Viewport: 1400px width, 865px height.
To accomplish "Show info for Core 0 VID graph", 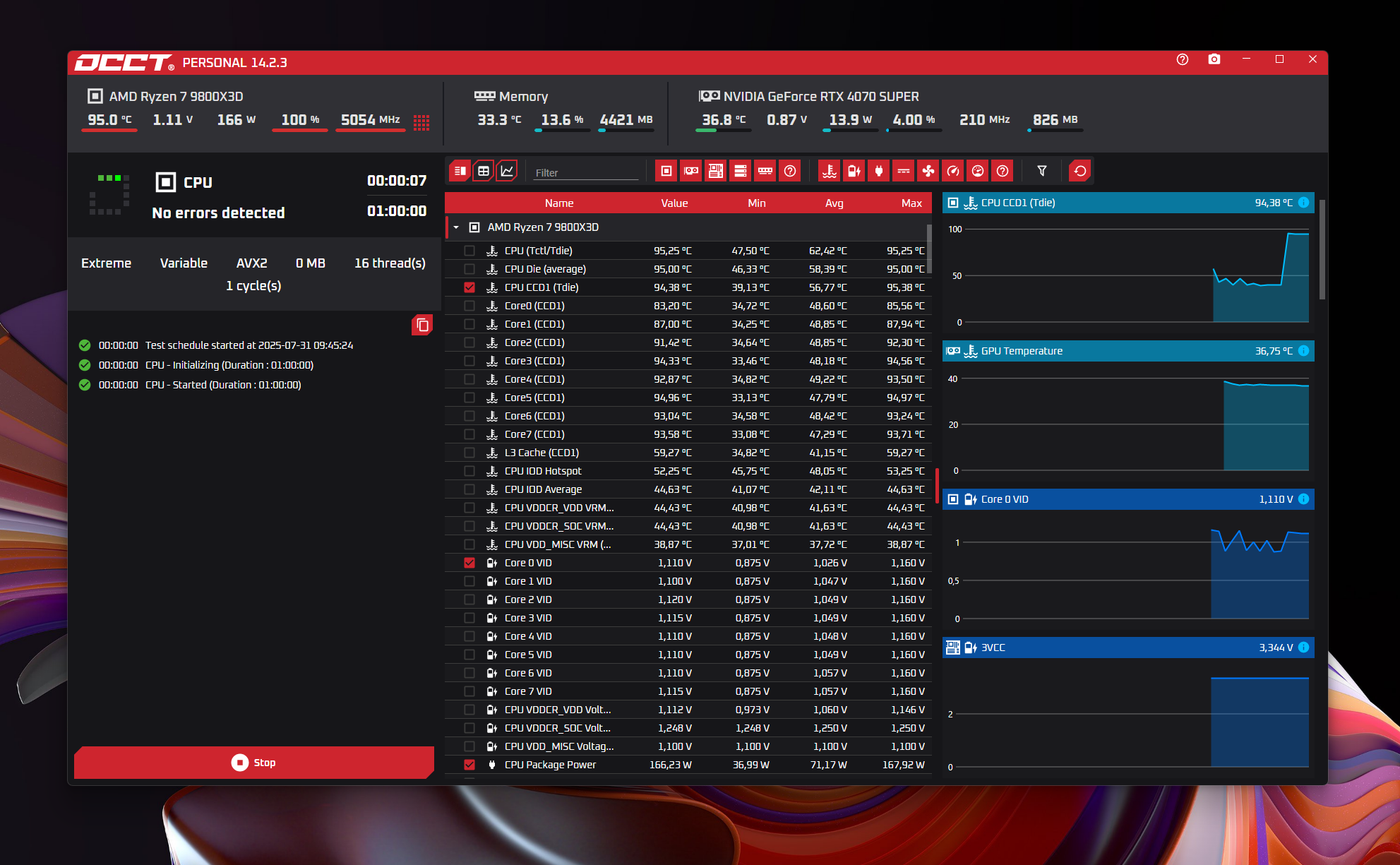I will [x=1304, y=499].
